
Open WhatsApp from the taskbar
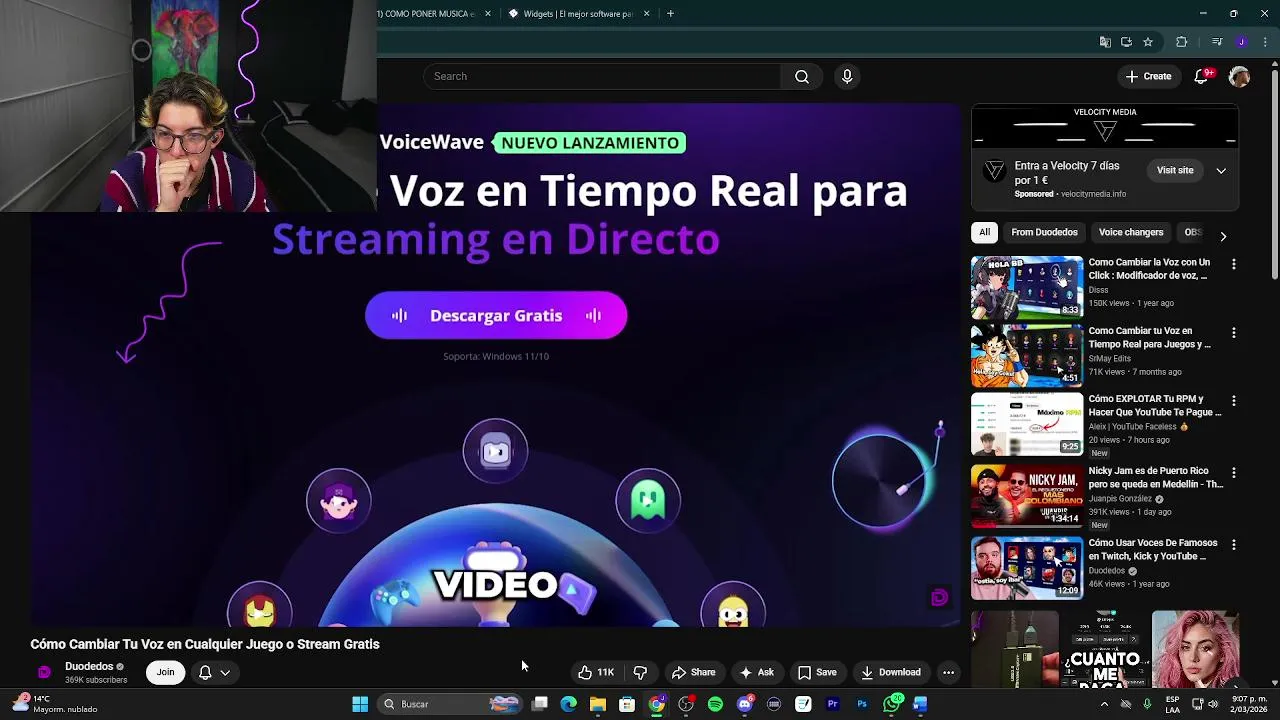(x=891, y=704)
